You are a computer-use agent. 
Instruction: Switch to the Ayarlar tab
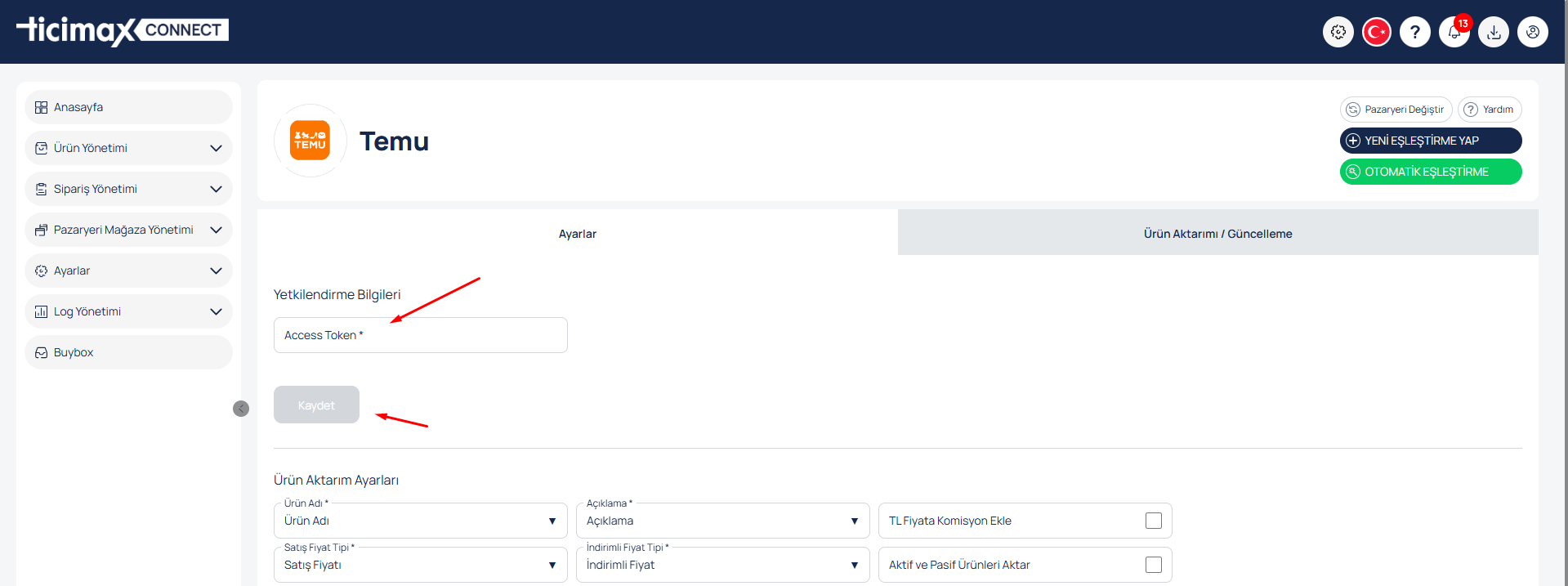point(578,234)
